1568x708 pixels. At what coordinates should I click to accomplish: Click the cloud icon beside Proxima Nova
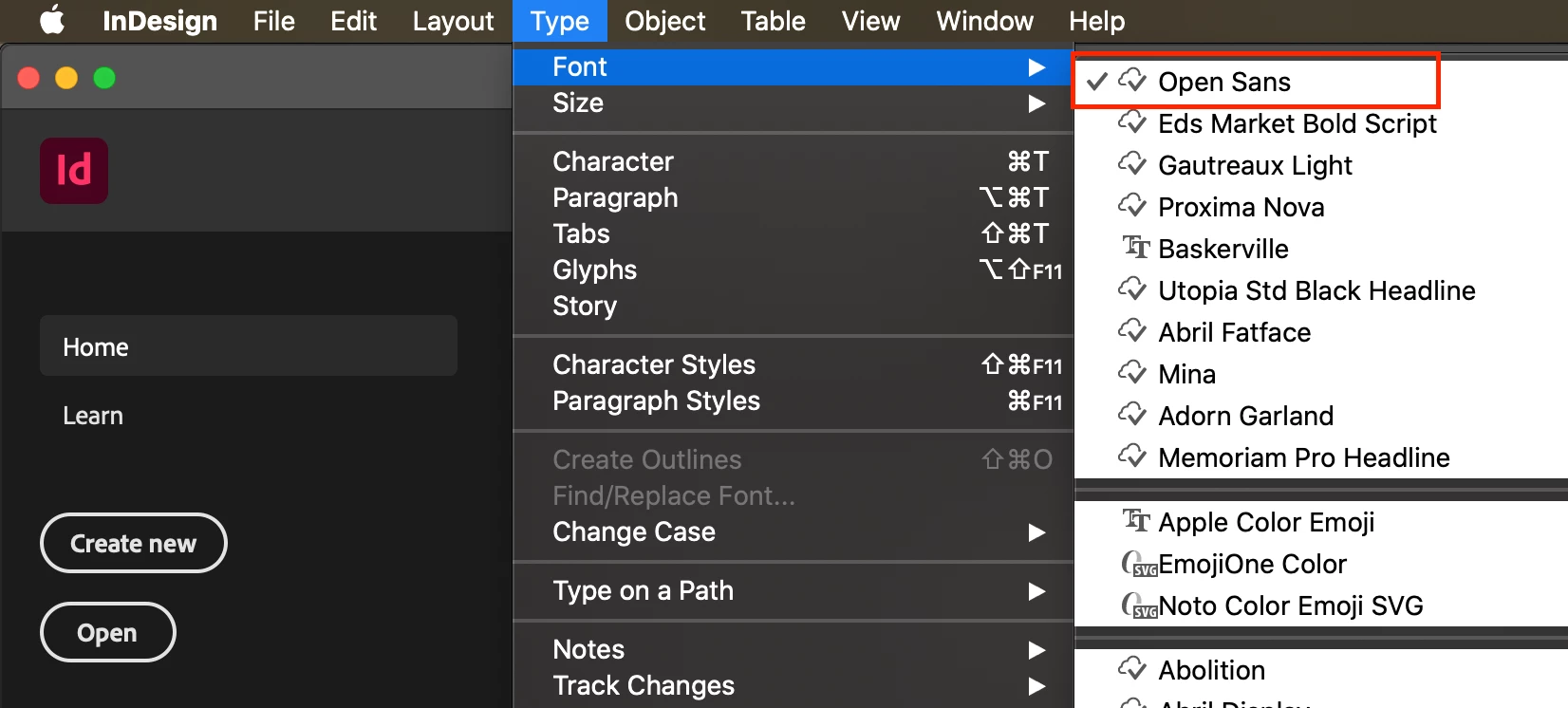point(1132,206)
